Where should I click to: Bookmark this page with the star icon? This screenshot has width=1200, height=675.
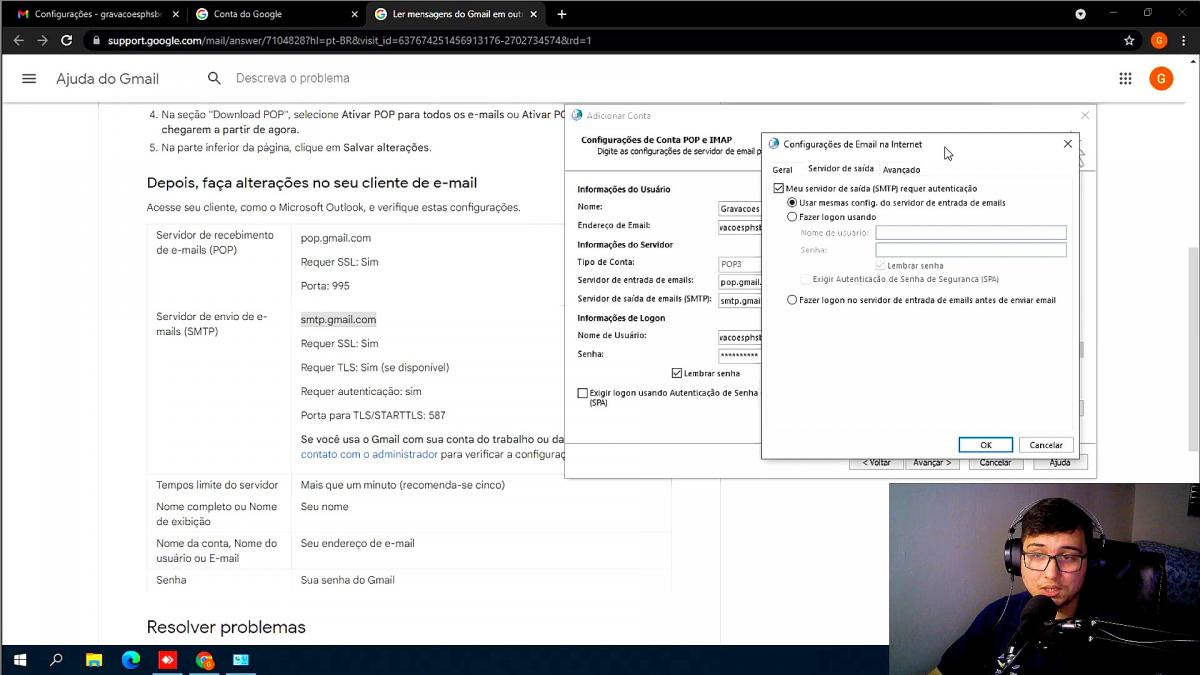point(1129,41)
